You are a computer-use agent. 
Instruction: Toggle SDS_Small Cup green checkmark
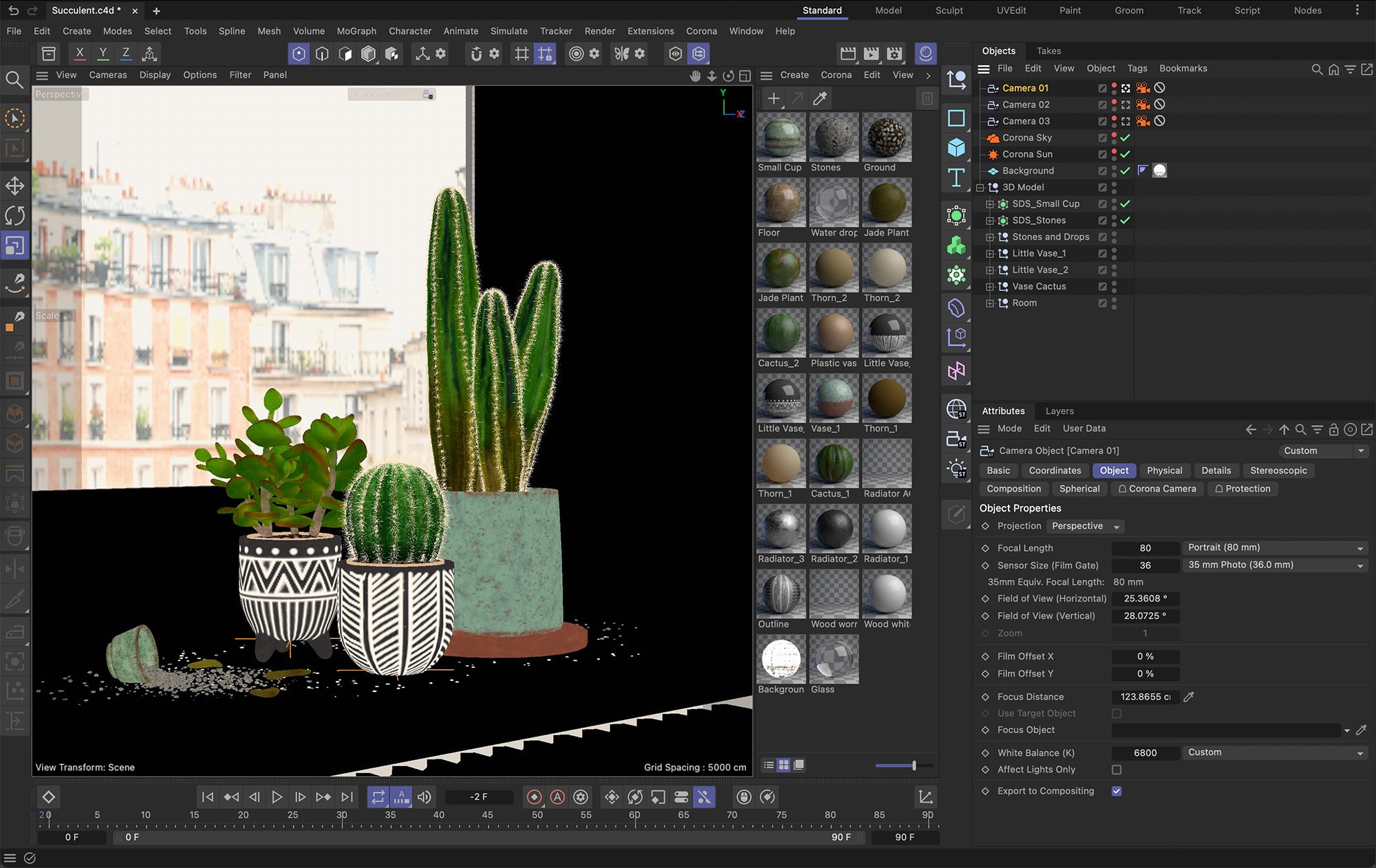tap(1125, 204)
